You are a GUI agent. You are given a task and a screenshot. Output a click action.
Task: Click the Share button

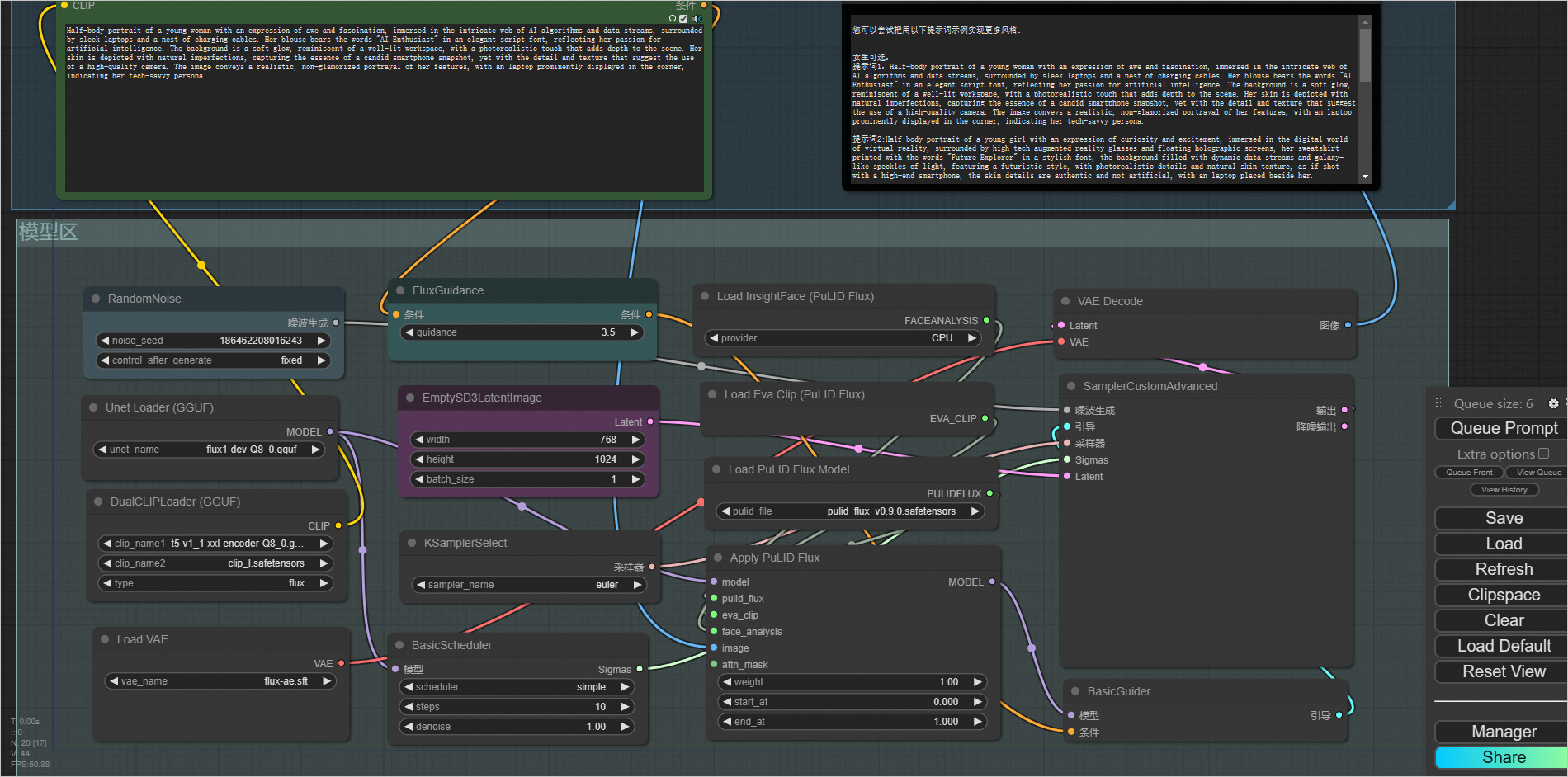[1504, 757]
